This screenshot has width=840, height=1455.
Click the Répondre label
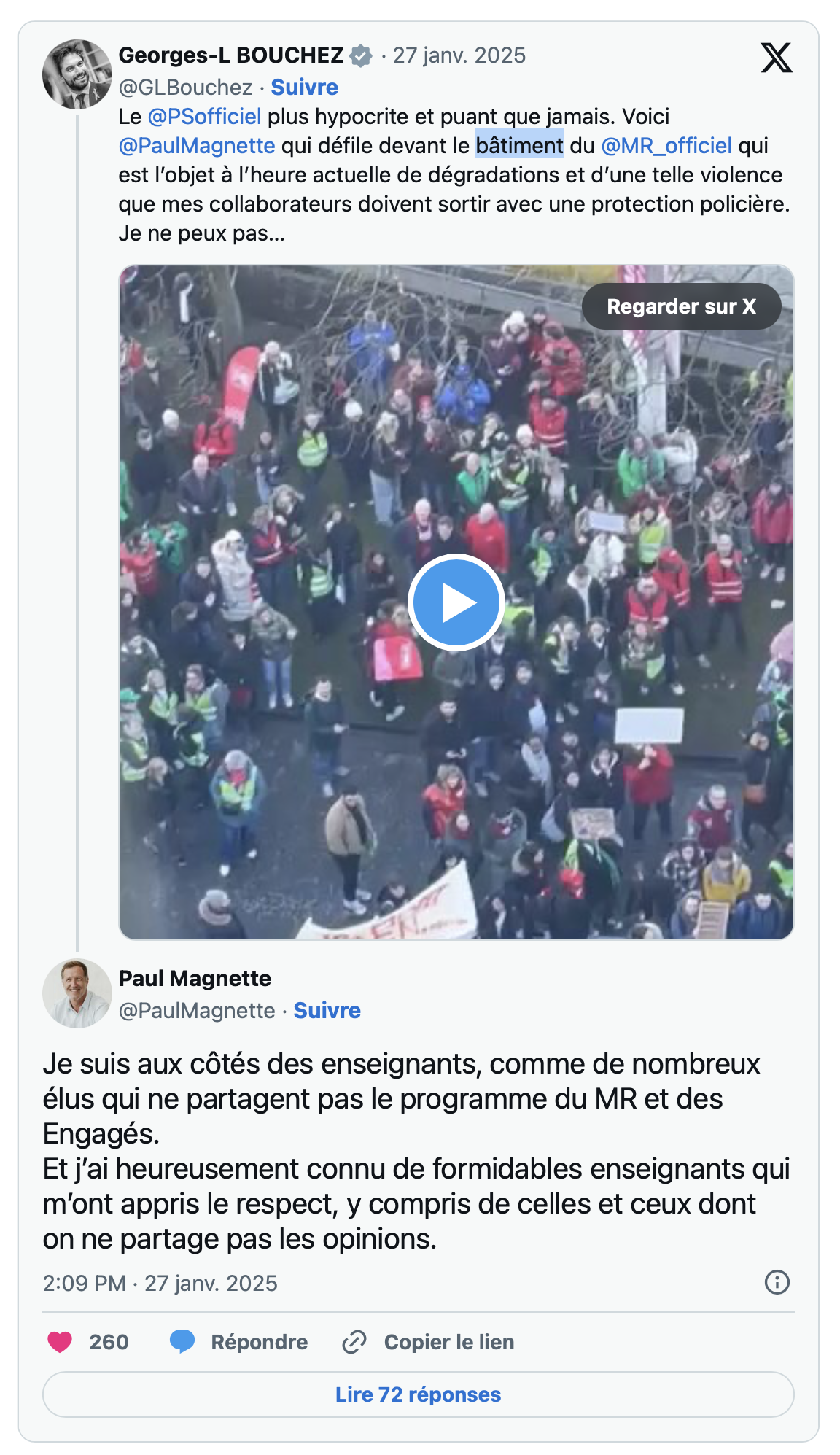pos(260,1342)
